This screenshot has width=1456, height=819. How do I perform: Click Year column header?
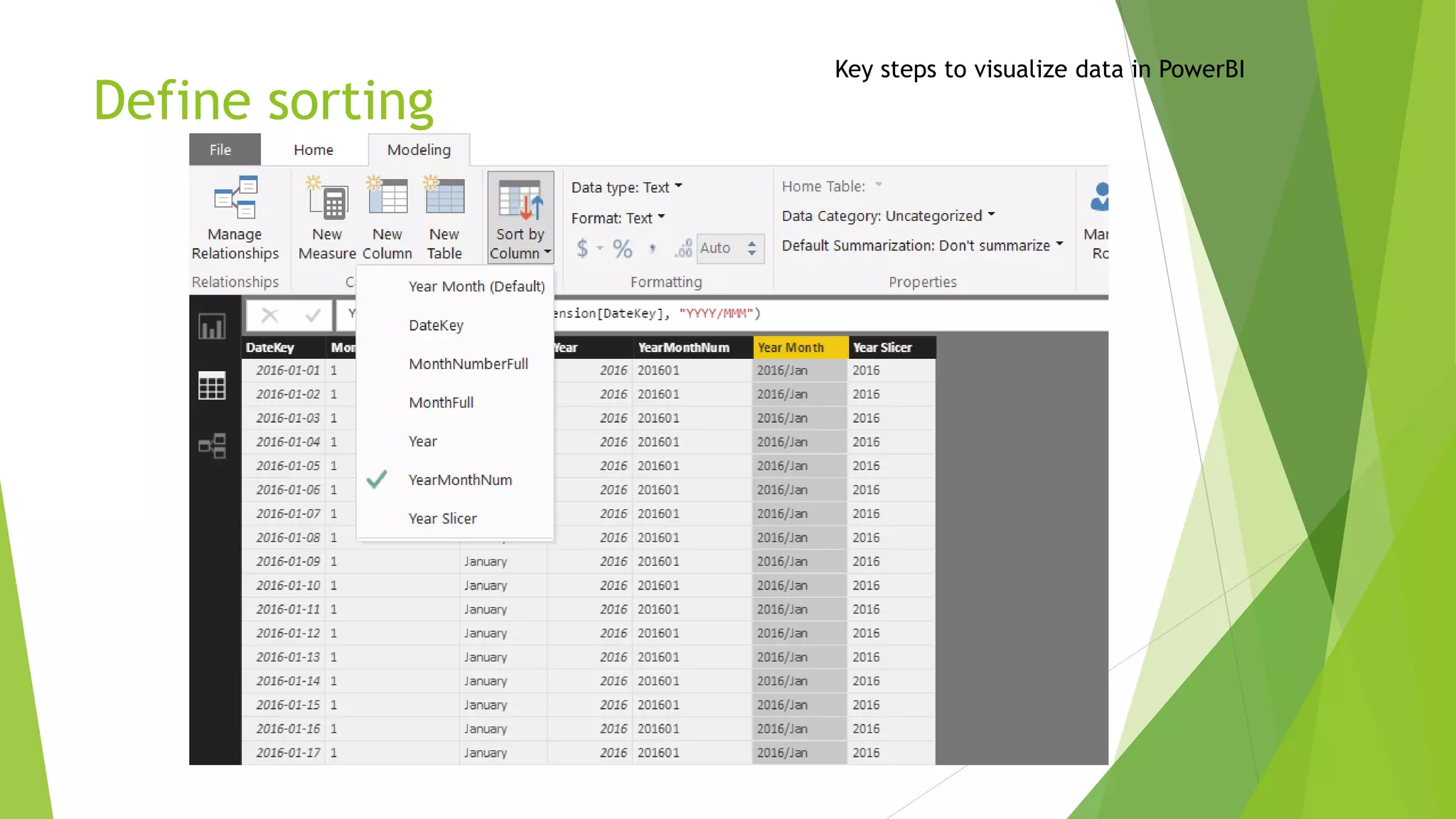[x=593, y=348]
